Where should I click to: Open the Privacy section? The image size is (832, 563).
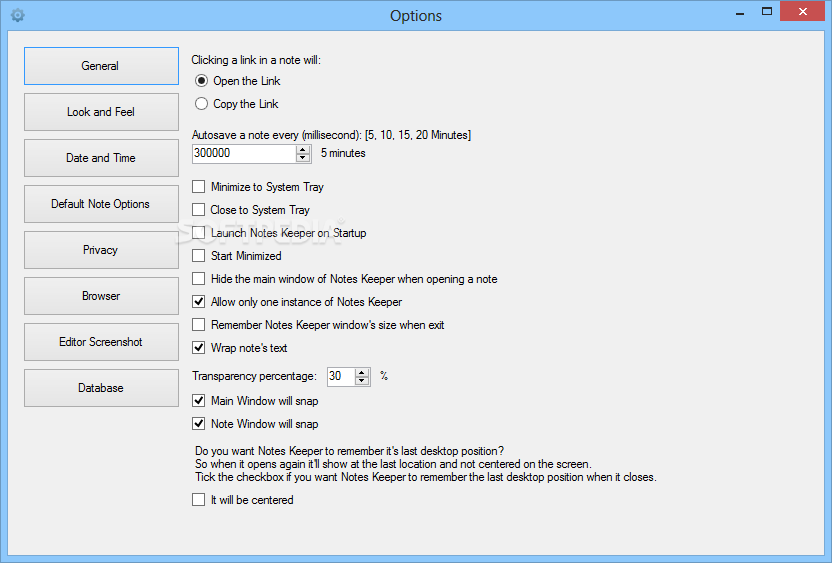(101, 250)
